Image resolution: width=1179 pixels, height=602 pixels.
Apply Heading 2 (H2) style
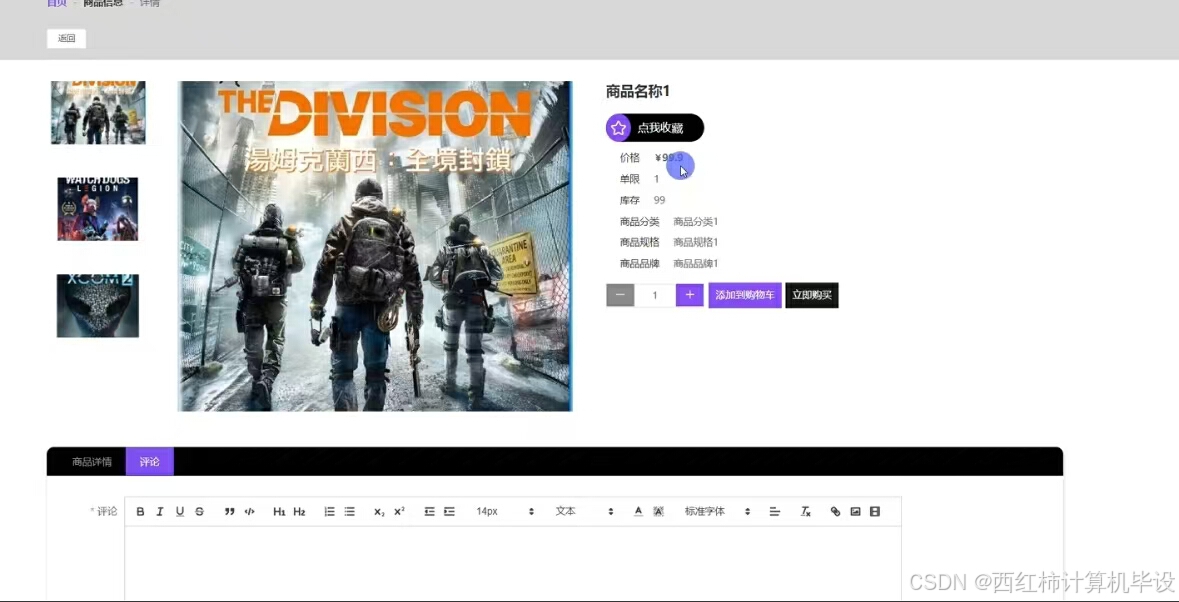click(299, 512)
